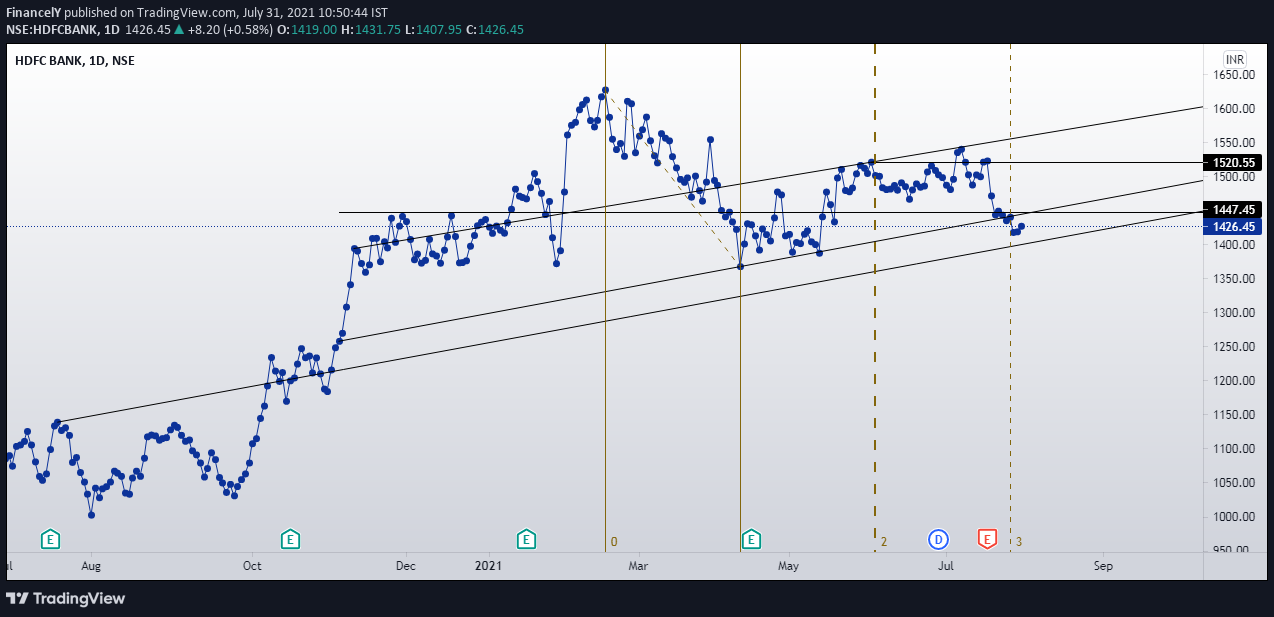This screenshot has width=1274, height=617.
Task: Click the Dec label on the time axis
Action: click(x=406, y=566)
